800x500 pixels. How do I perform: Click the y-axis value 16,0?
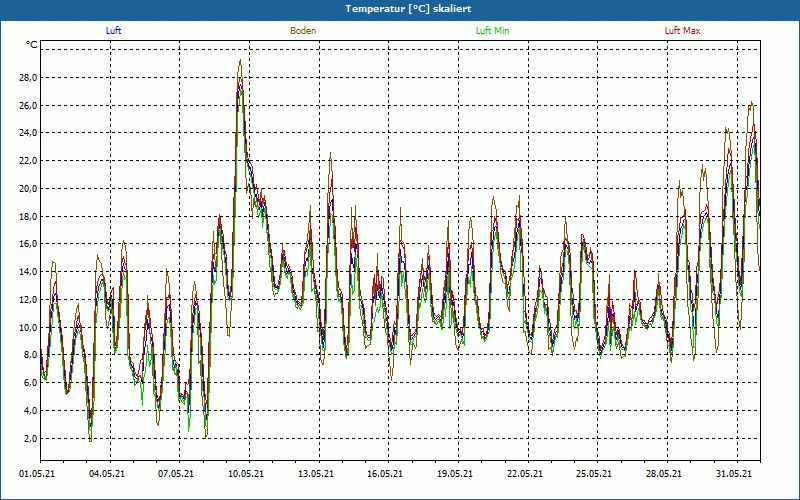click(28, 244)
